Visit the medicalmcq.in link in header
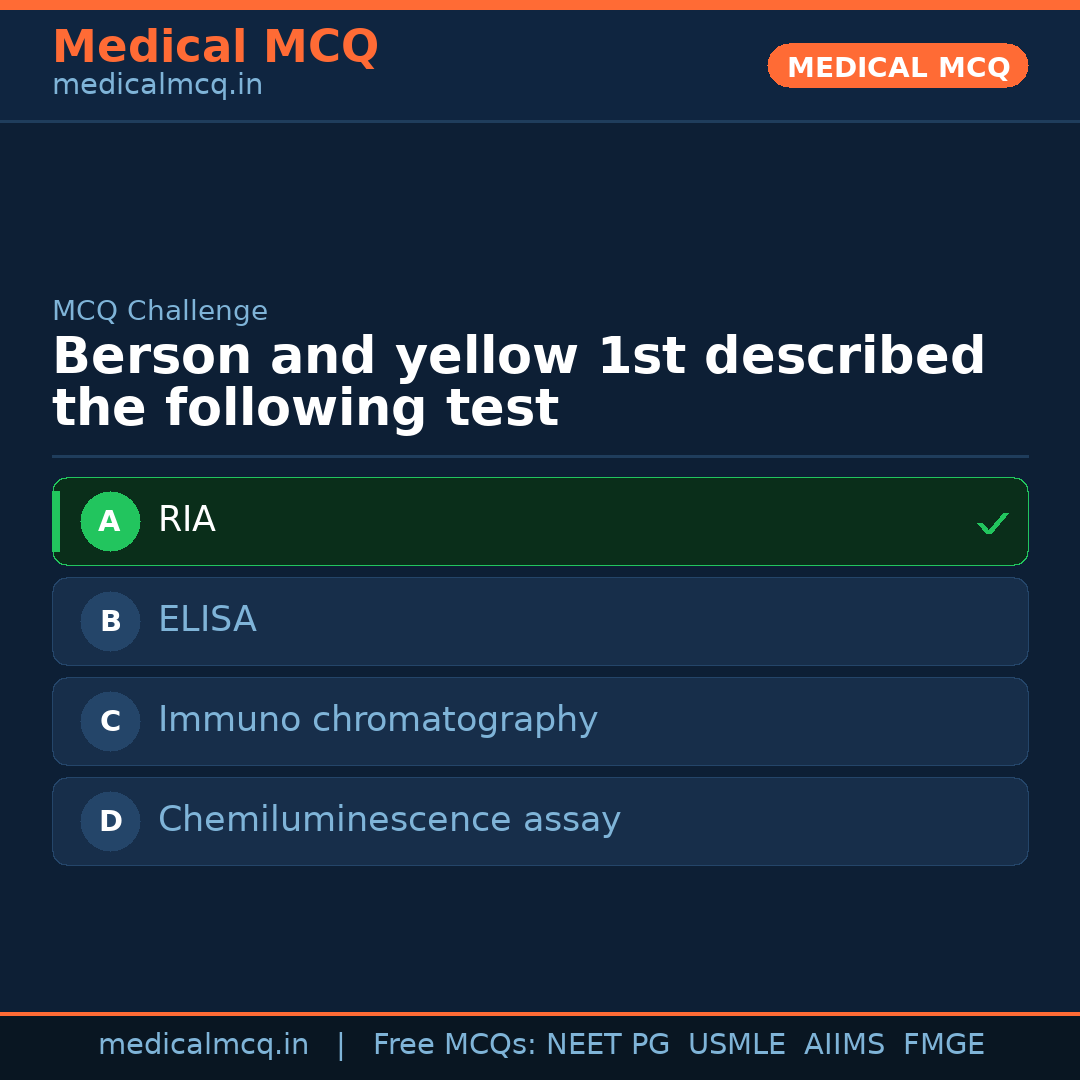The image size is (1080, 1080). pos(157,84)
